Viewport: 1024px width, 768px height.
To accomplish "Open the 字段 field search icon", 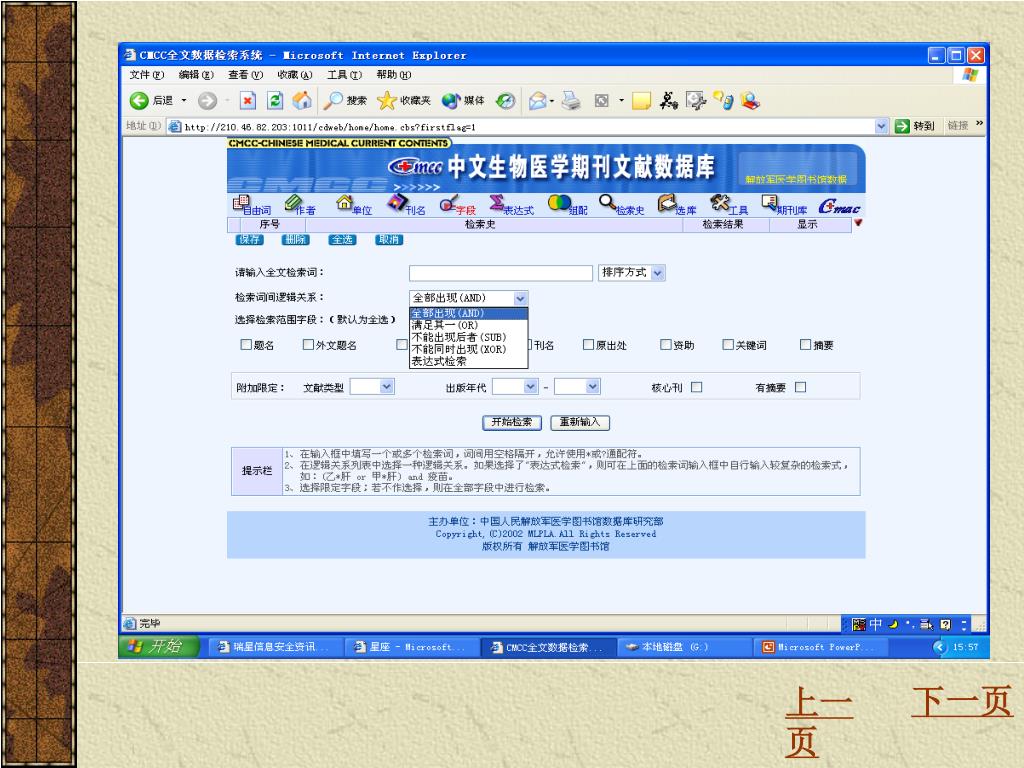I will (x=457, y=205).
